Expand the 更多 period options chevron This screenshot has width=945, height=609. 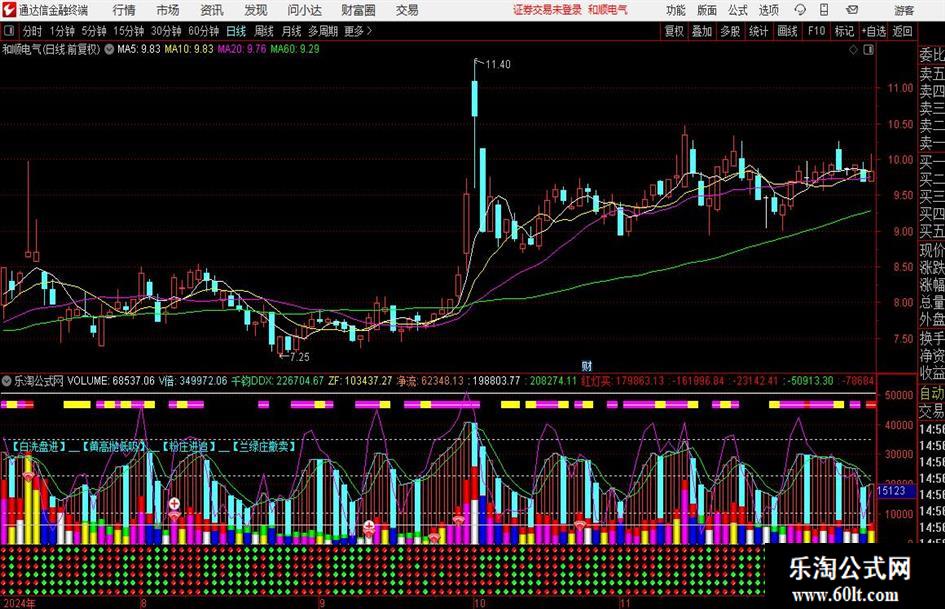(369, 31)
